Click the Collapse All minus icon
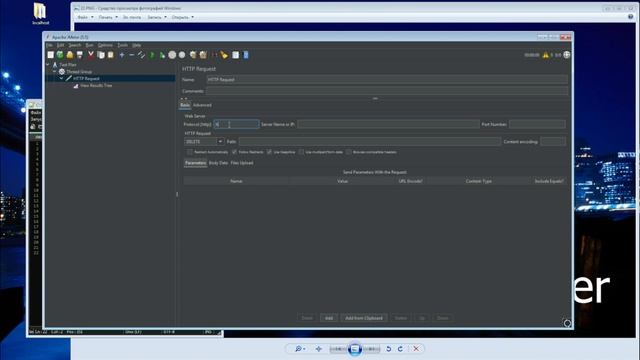This screenshot has height=360, width=640. click(131, 55)
